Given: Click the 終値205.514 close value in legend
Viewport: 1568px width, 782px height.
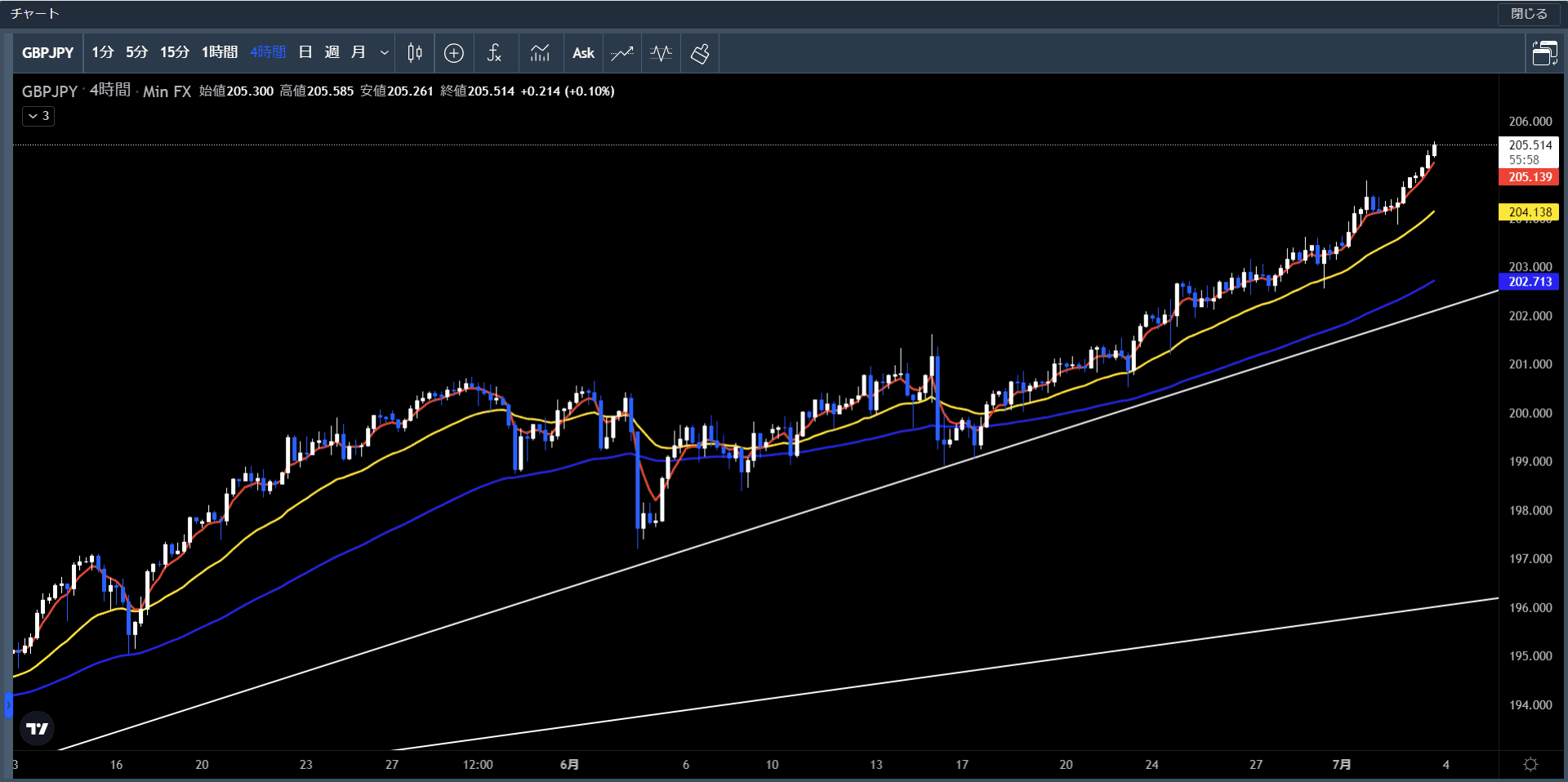Looking at the screenshot, I should coord(478,91).
